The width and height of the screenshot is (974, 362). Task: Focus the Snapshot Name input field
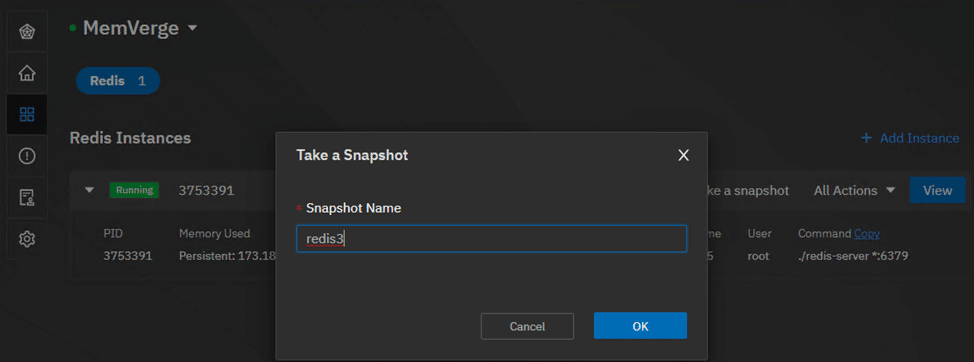pyautogui.click(x=491, y=238)
